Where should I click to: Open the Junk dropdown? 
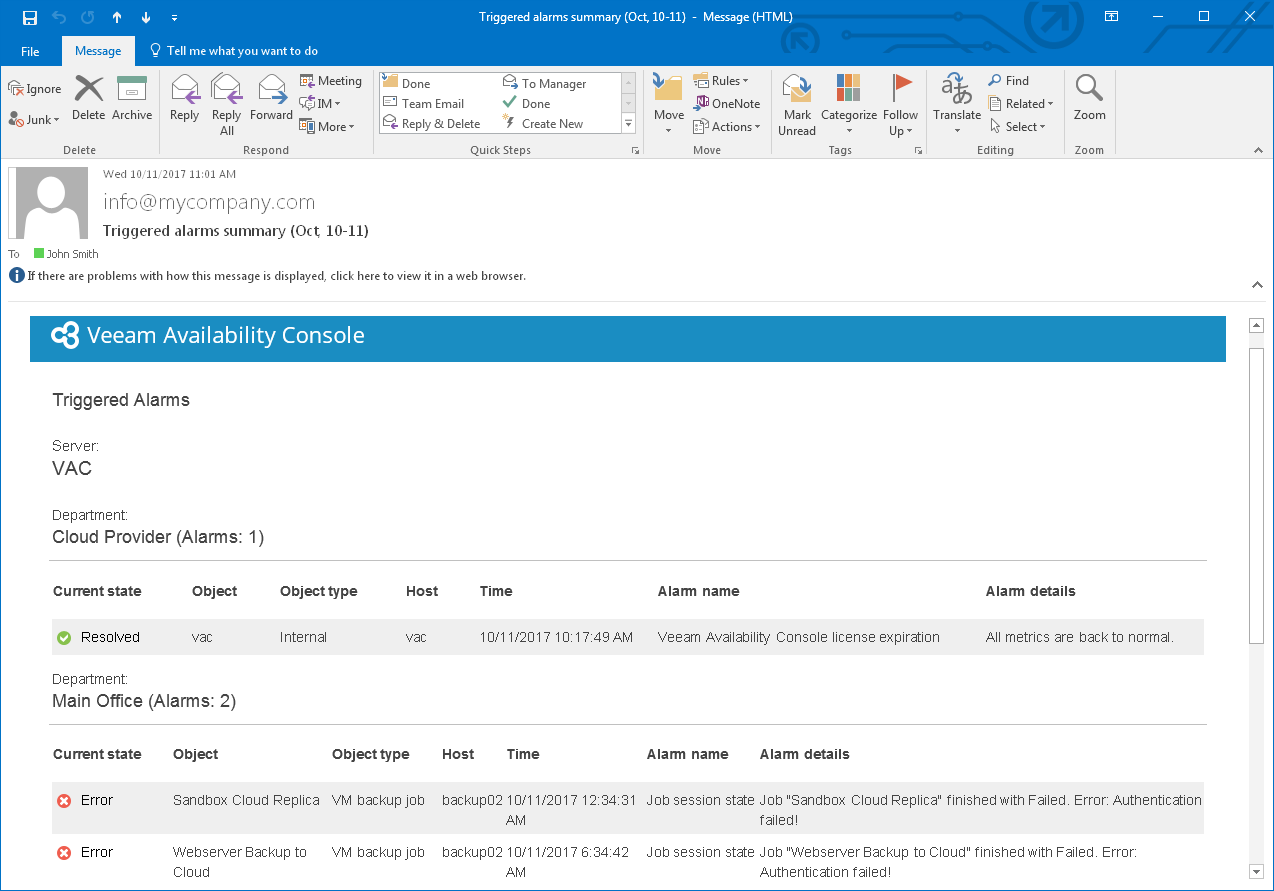click(x=35, y=119)
